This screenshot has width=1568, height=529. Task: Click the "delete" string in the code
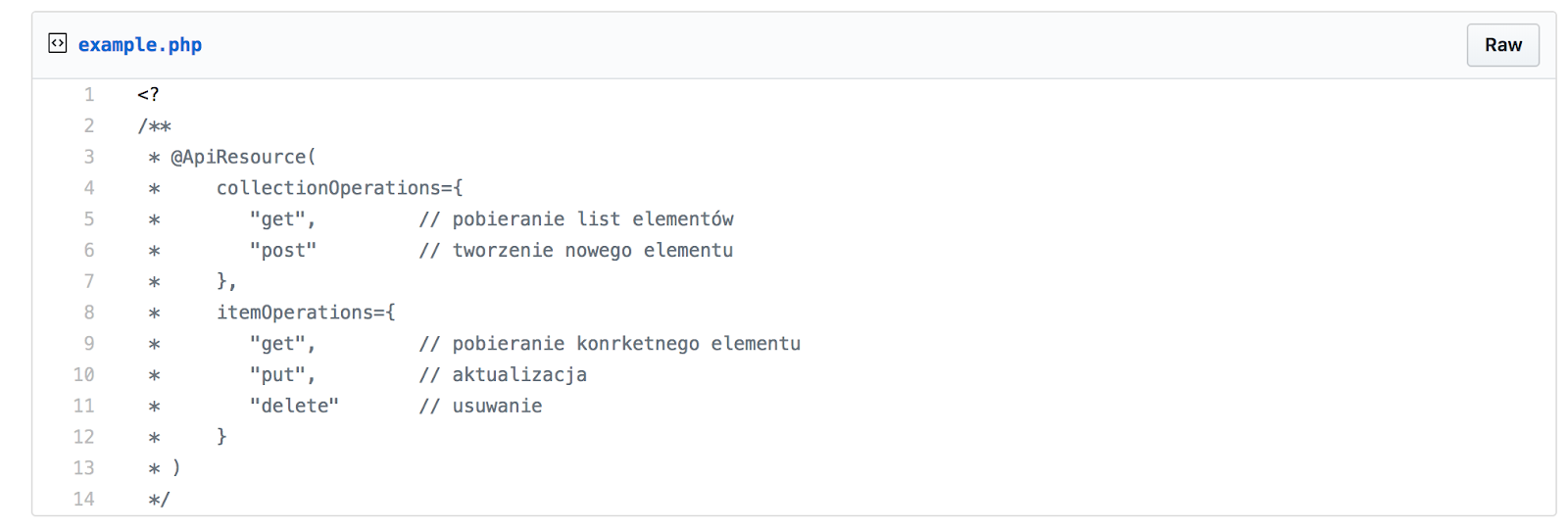294,406
